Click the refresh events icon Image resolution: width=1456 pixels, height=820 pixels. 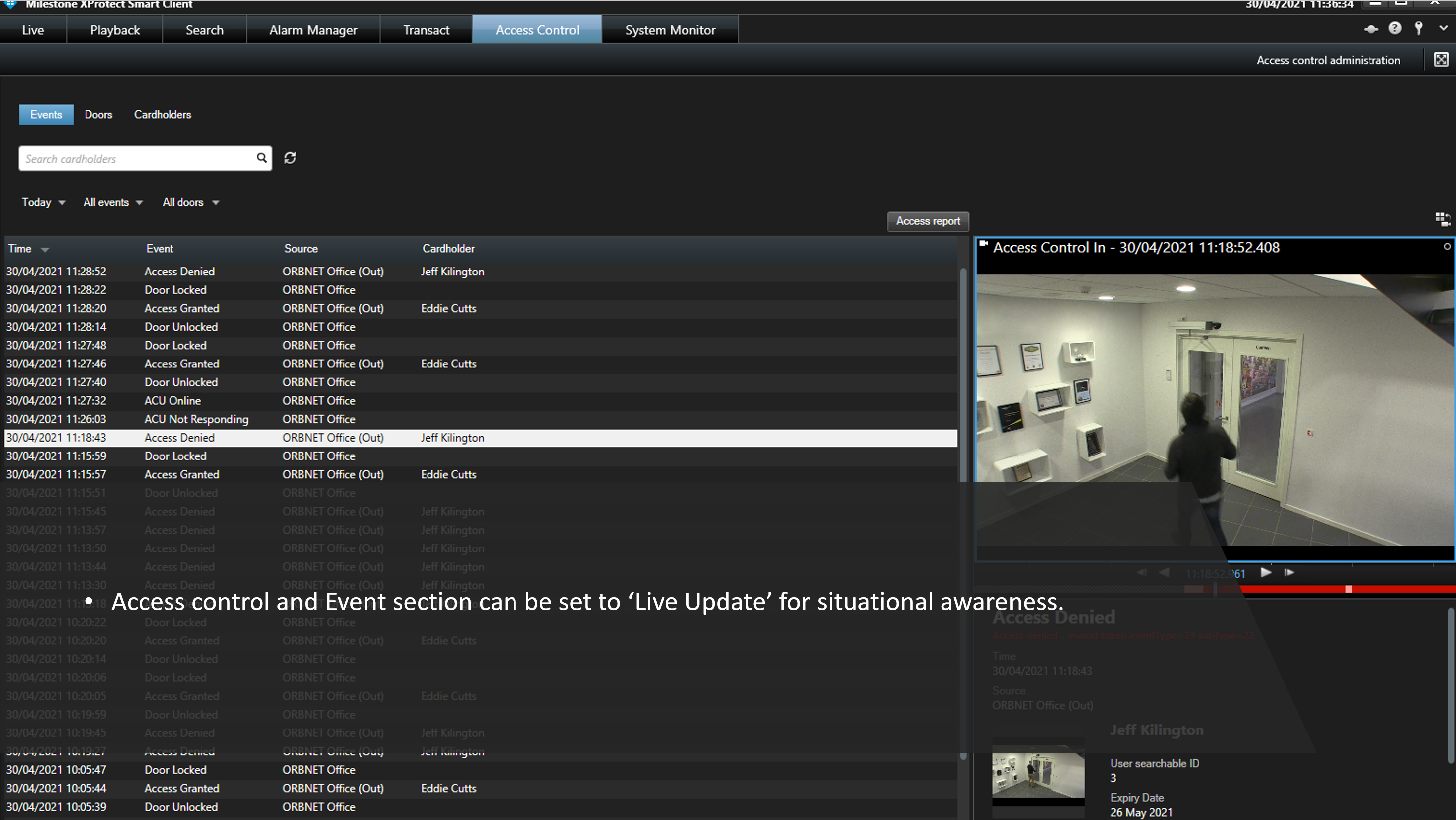[290, 158]
